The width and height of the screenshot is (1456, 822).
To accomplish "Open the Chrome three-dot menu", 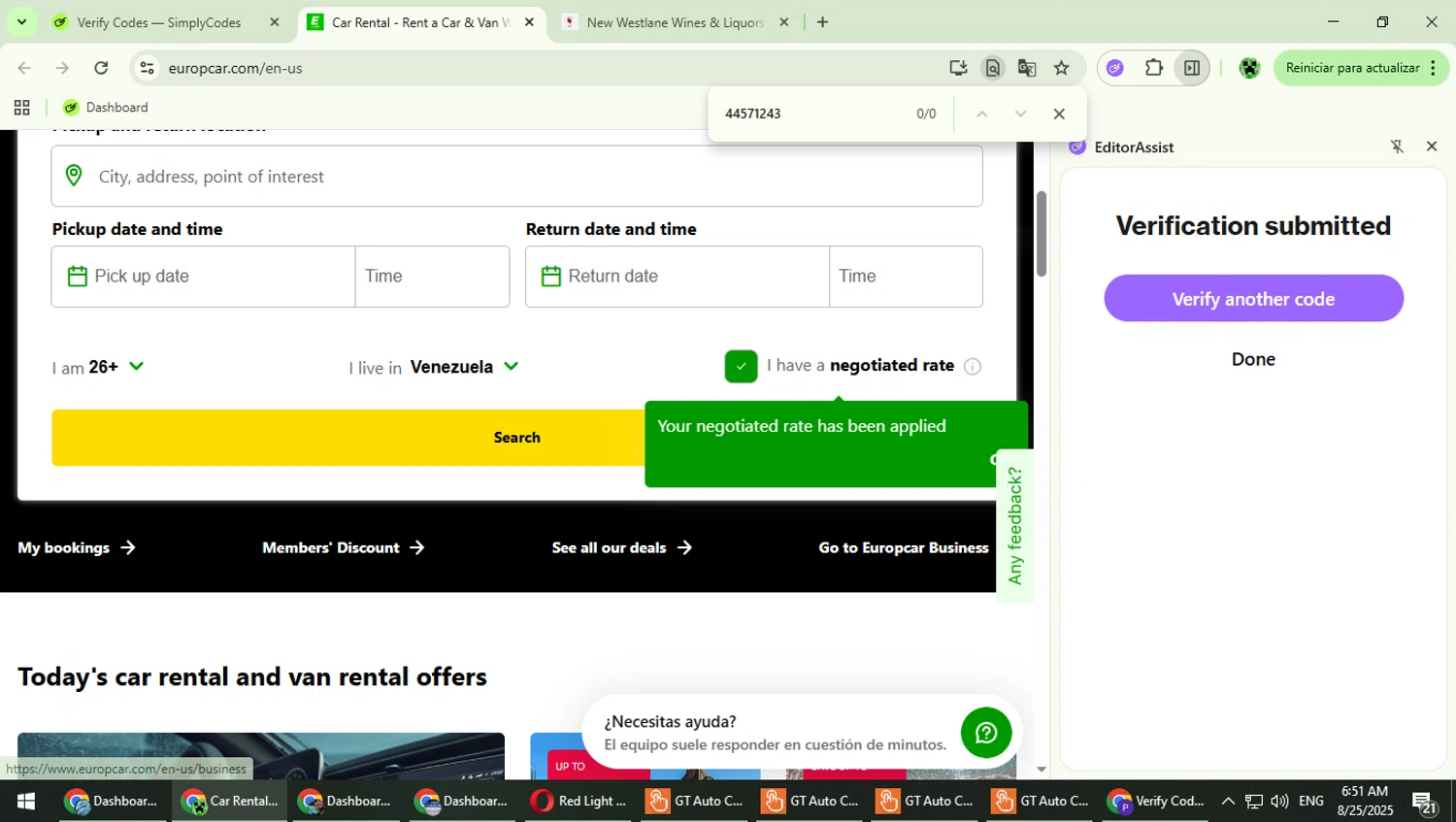I will pyautogui.click(x=1433, y=68).
